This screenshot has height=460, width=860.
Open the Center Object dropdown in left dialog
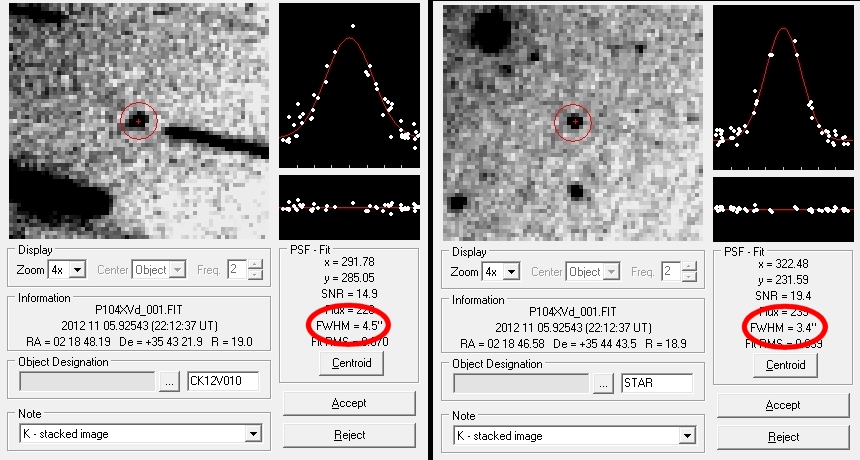click(x=179, y=269)
